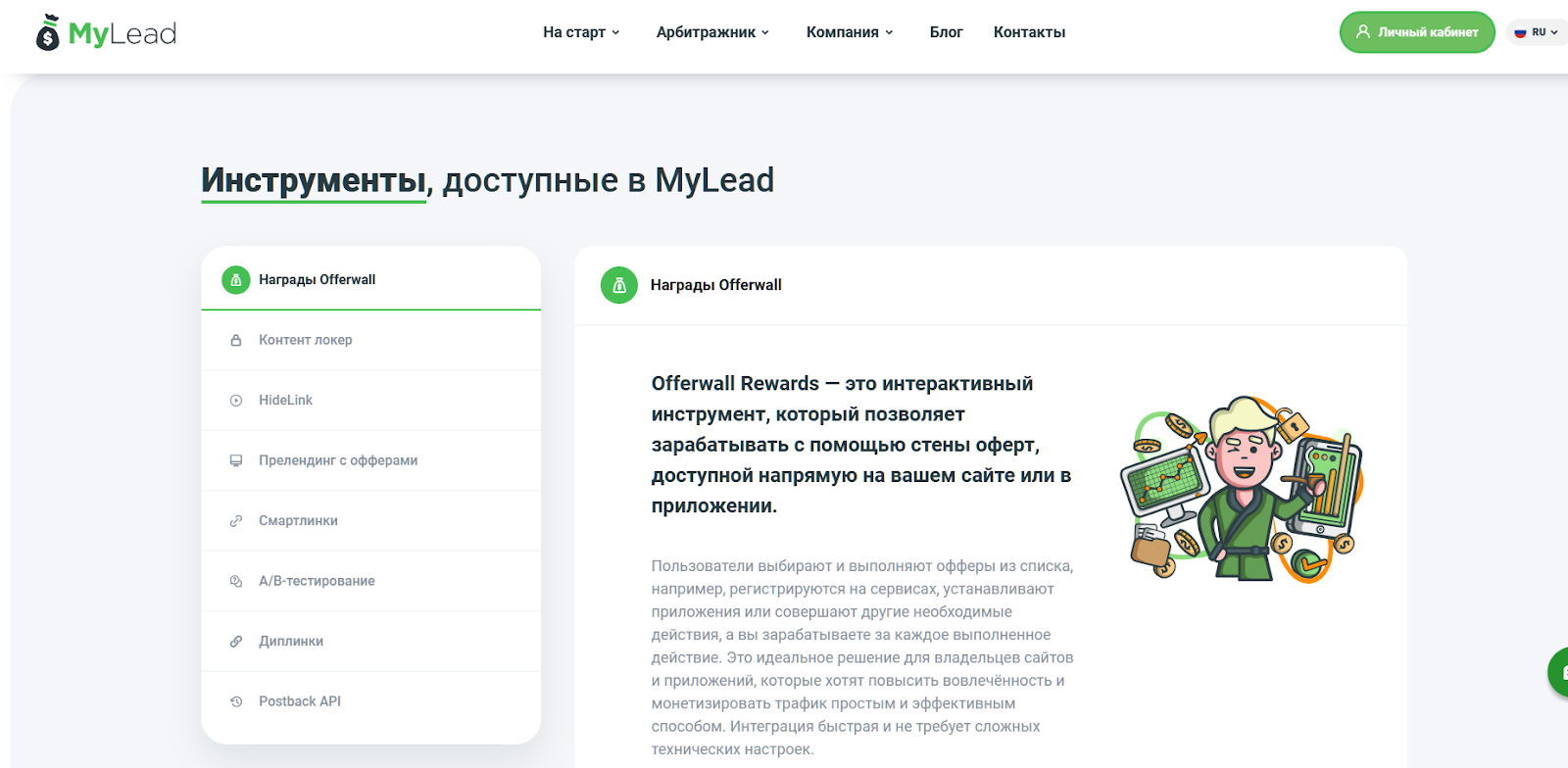Click the history icon beside Postback API
The height and width of the screenshot is (768, 1568).
pos(235,701)
